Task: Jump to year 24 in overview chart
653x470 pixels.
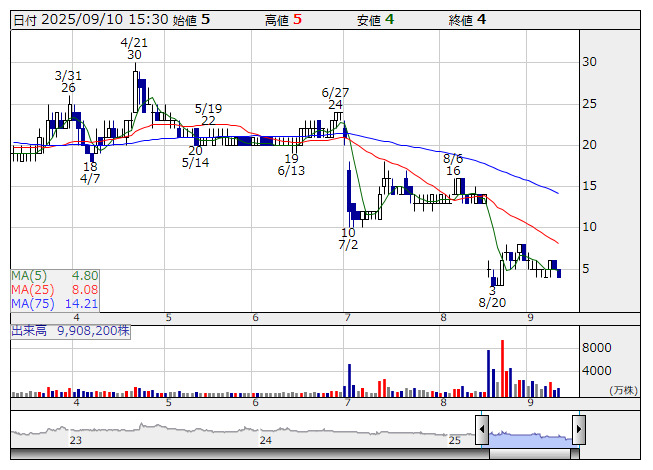Action: pyautogui.click(x=265, y=440)
